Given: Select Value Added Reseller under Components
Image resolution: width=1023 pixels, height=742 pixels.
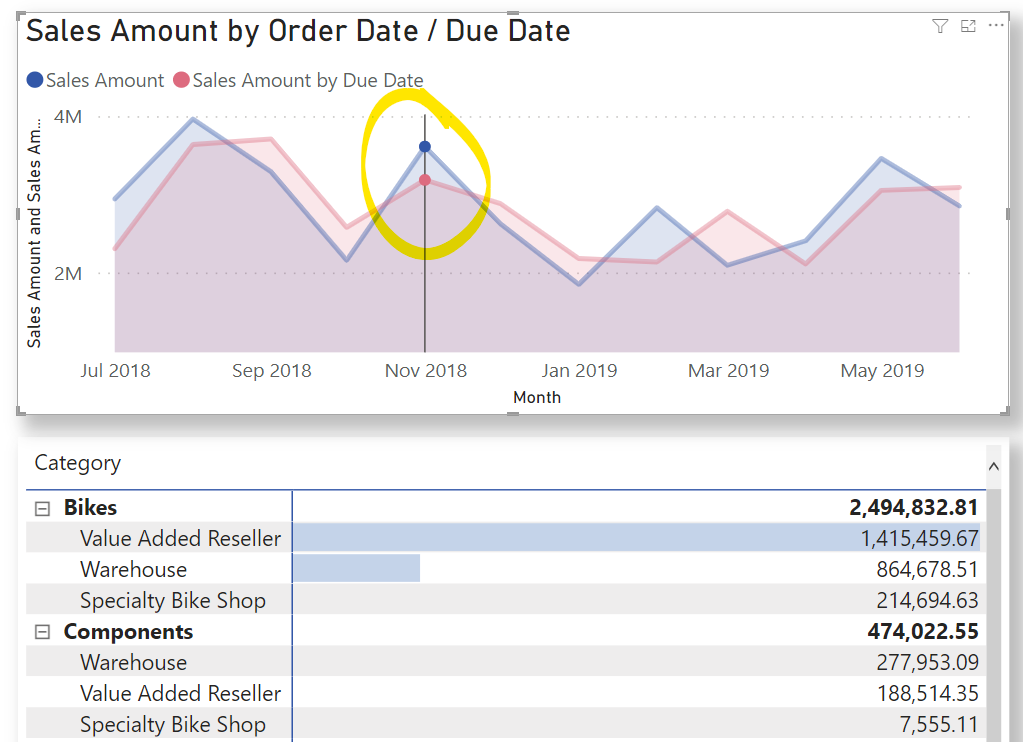Looking at the screenshot, I should (181, 693).
